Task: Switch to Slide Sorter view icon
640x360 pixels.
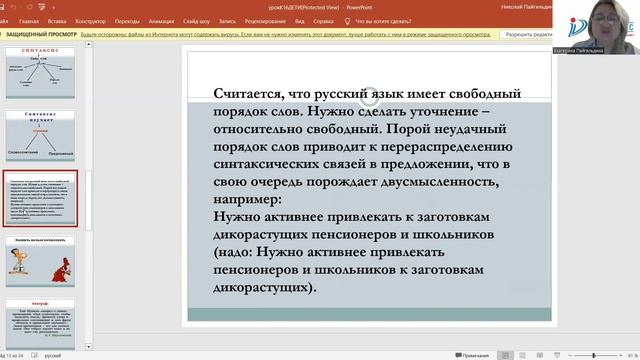Action: (x=522, y=356)
